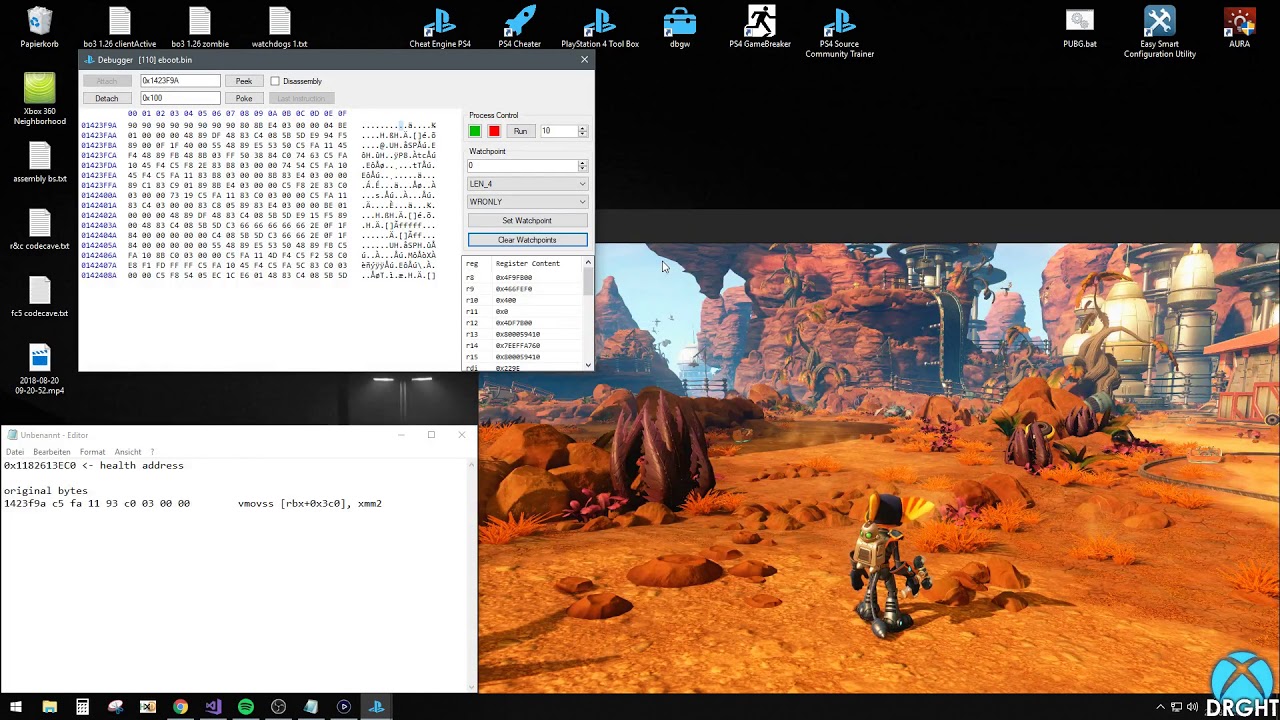Select assembly bs.txt on the desktop

coord(40,163)
